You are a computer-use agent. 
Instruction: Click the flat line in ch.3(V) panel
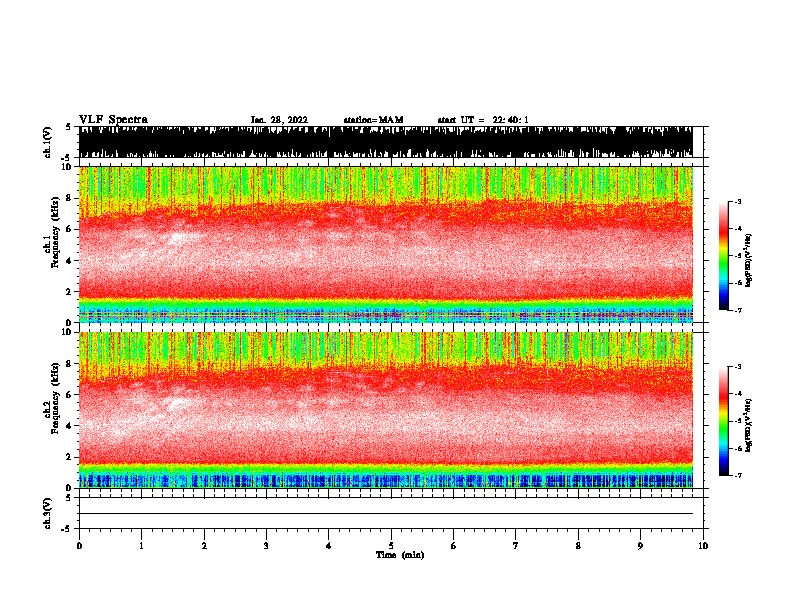[x=386, y=514]
